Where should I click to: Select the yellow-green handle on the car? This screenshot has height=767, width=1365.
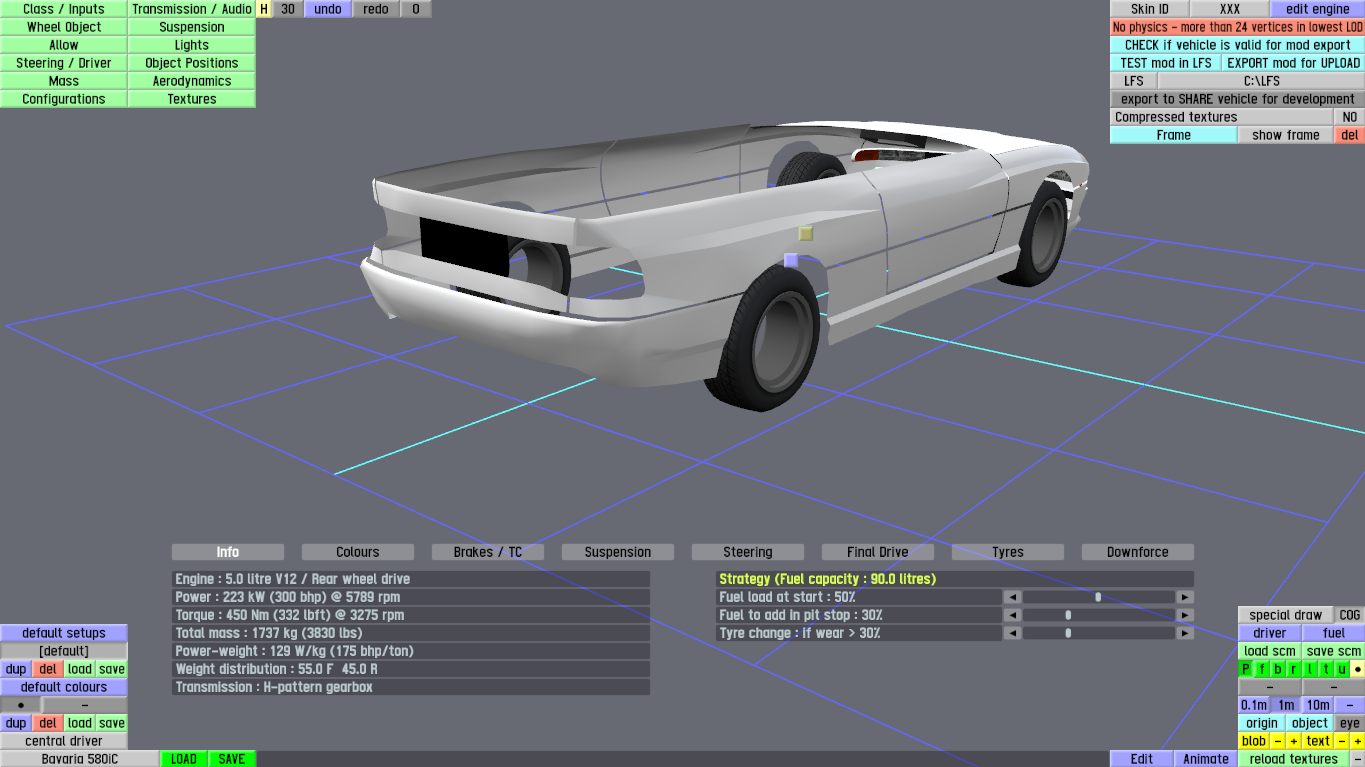806,234
